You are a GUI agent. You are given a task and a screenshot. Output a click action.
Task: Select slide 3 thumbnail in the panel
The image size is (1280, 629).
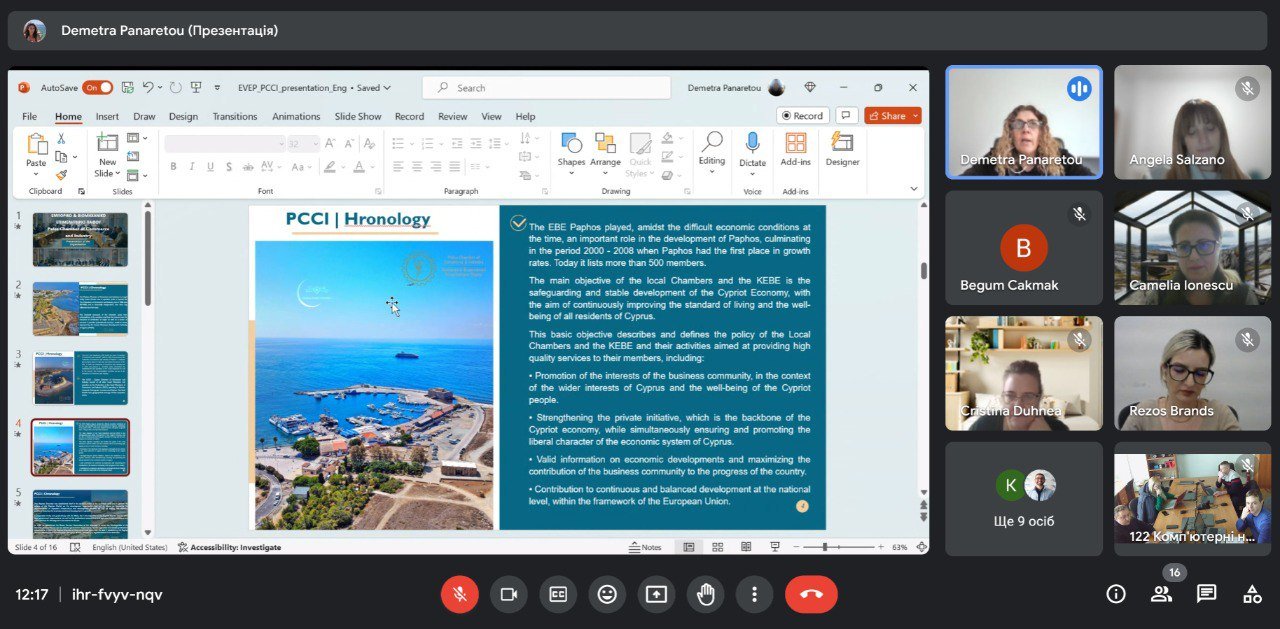(x=80, y=377)
